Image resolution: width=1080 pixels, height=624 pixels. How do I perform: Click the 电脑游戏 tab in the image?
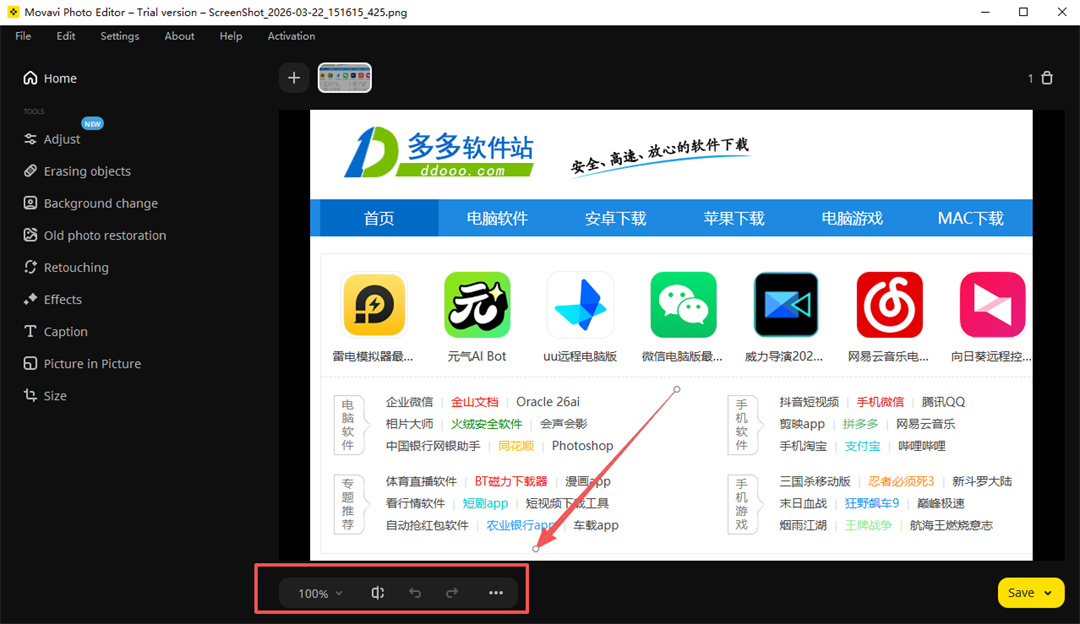pos(852,218)
